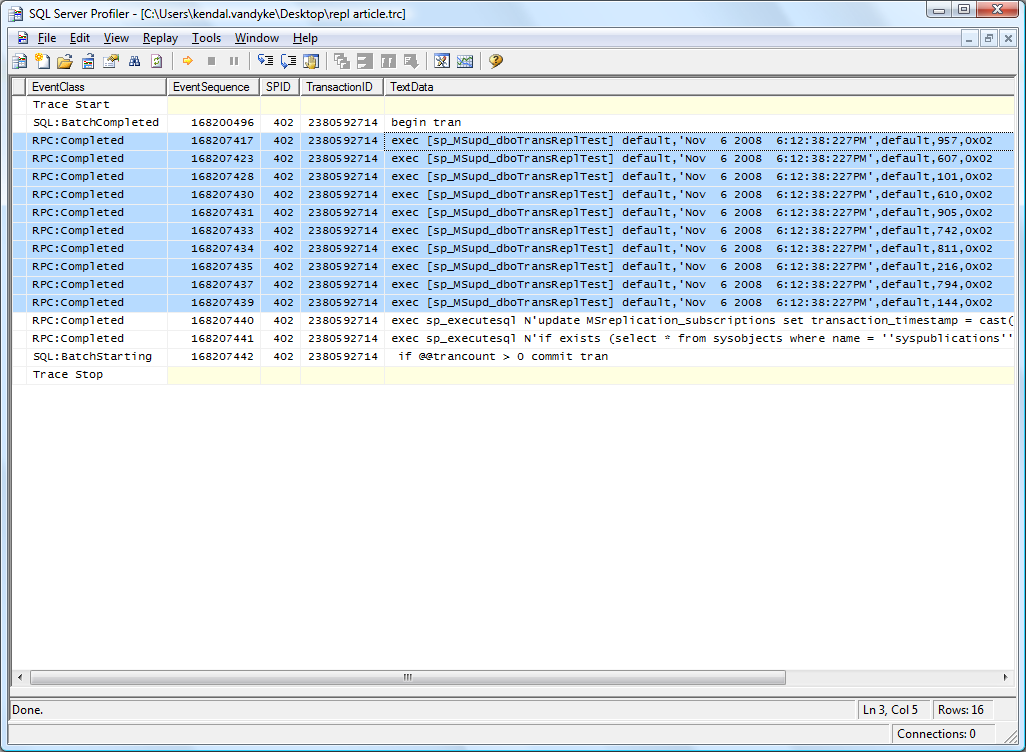Open the Tools menu

tap(206, 38)
